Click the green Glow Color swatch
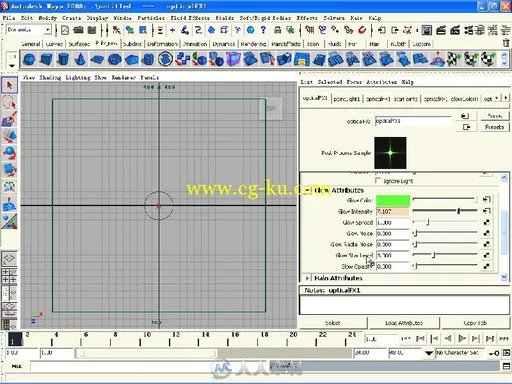The height and width of the screenshot is (384, 512). tap(393, 200)
